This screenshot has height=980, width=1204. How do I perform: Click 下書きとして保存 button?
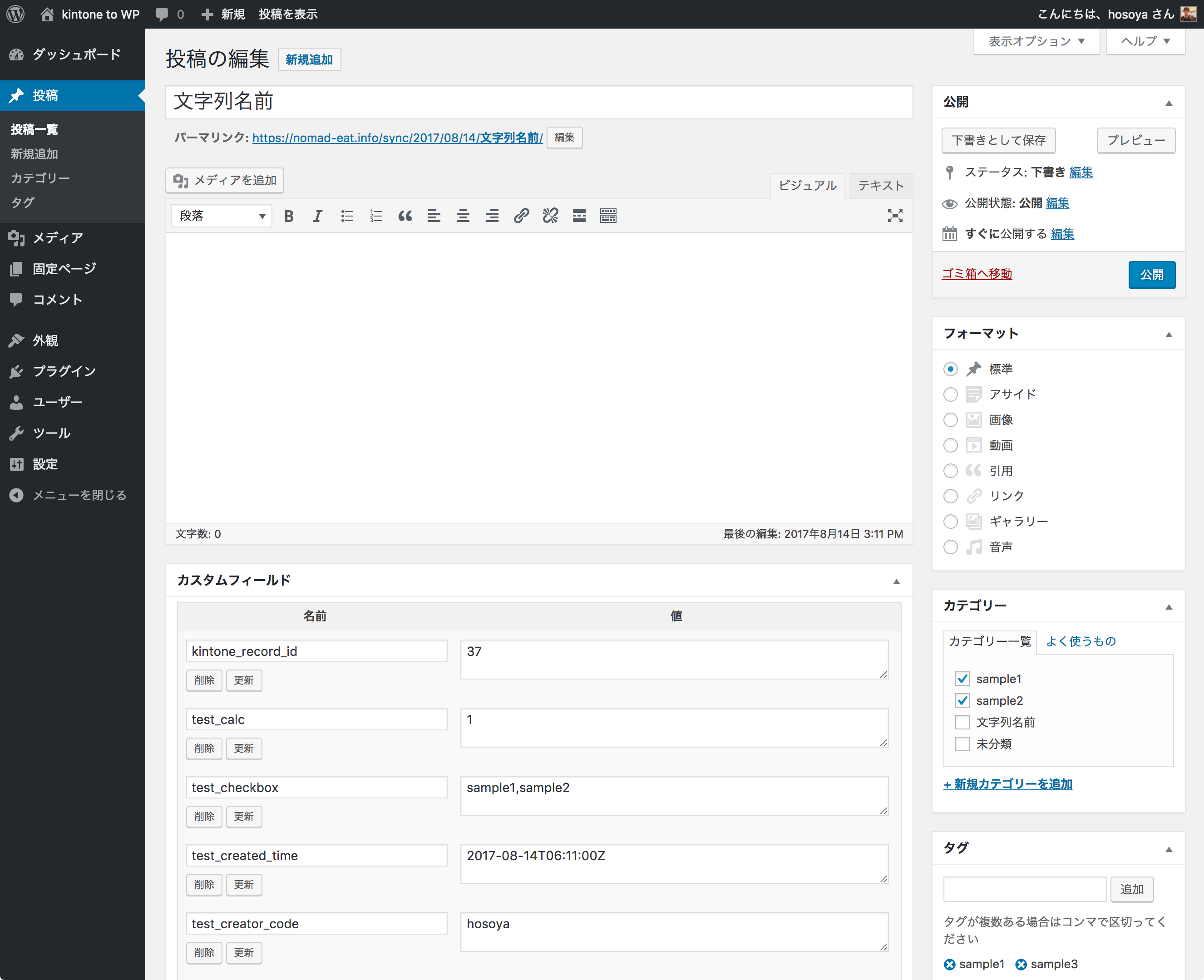[998, 140]
